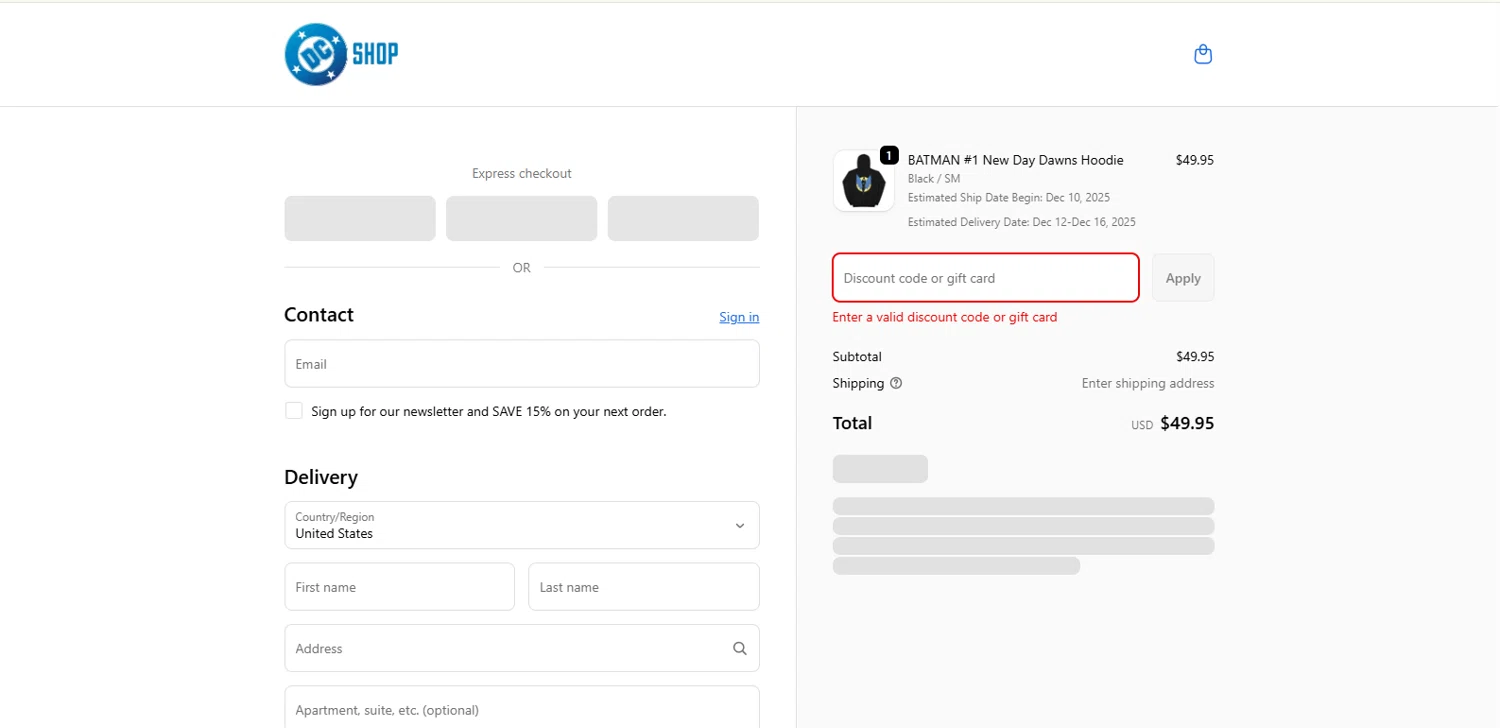Screen dimensions: 1500x728
Task: Click the Subtotal label
Action: click(857, 356)
